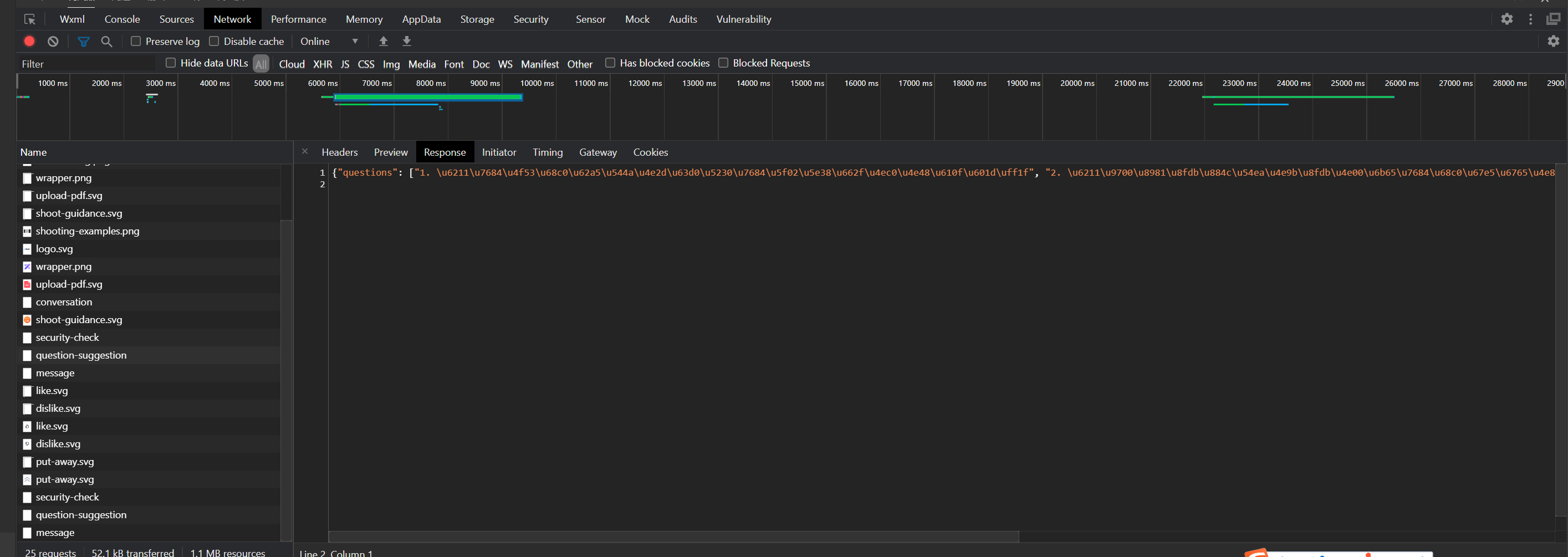
Task: Open the request Cookies tab
Action: pos(651,152)
